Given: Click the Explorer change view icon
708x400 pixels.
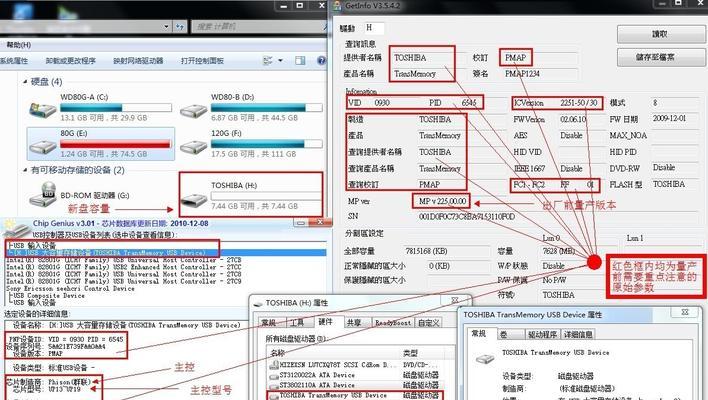Looking at the screenshot, I should coord(268,60).
